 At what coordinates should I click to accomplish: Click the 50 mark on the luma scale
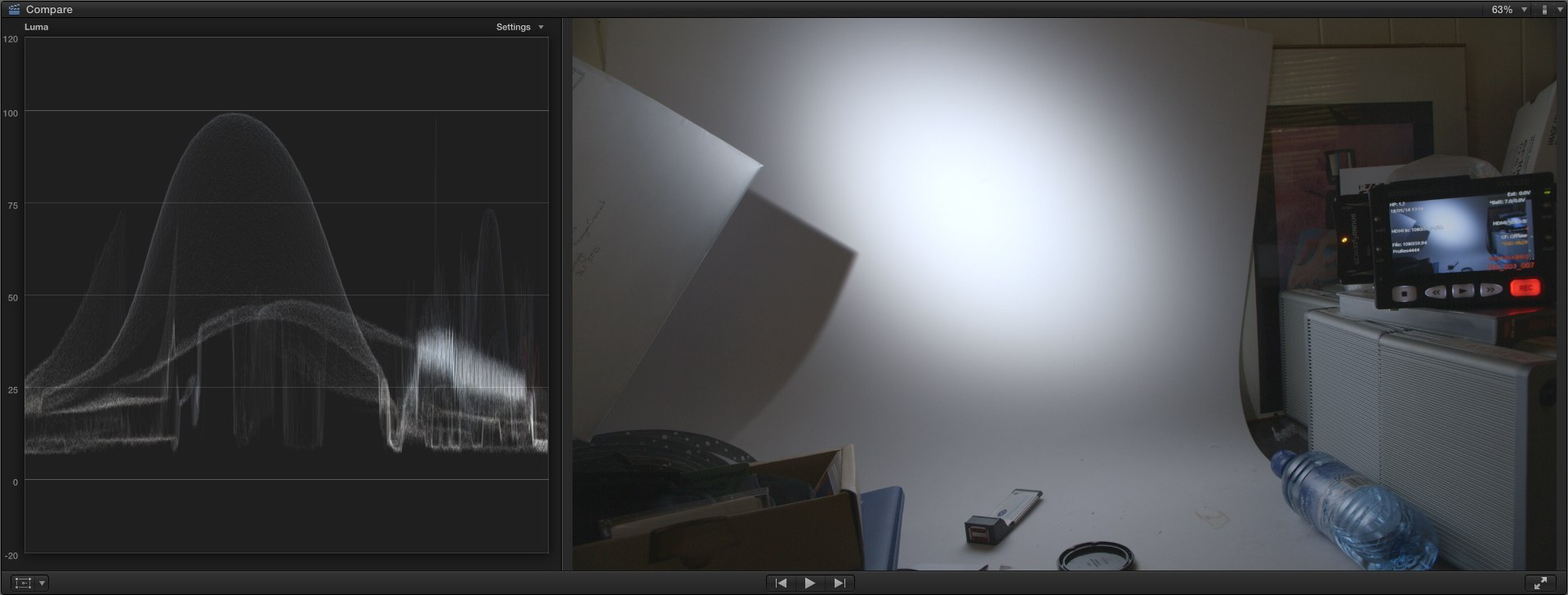point(12,298)
